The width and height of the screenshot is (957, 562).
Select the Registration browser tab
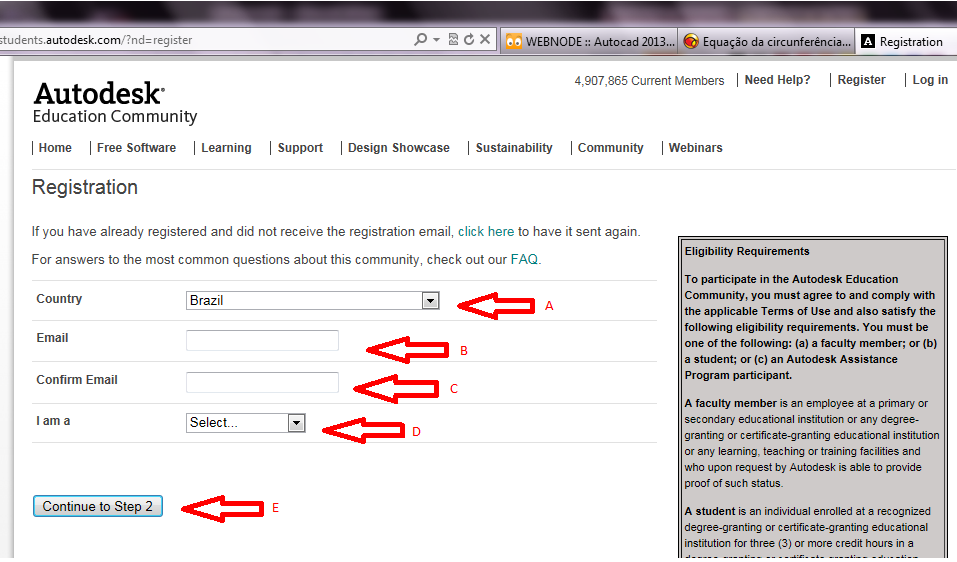pos(903,42)
